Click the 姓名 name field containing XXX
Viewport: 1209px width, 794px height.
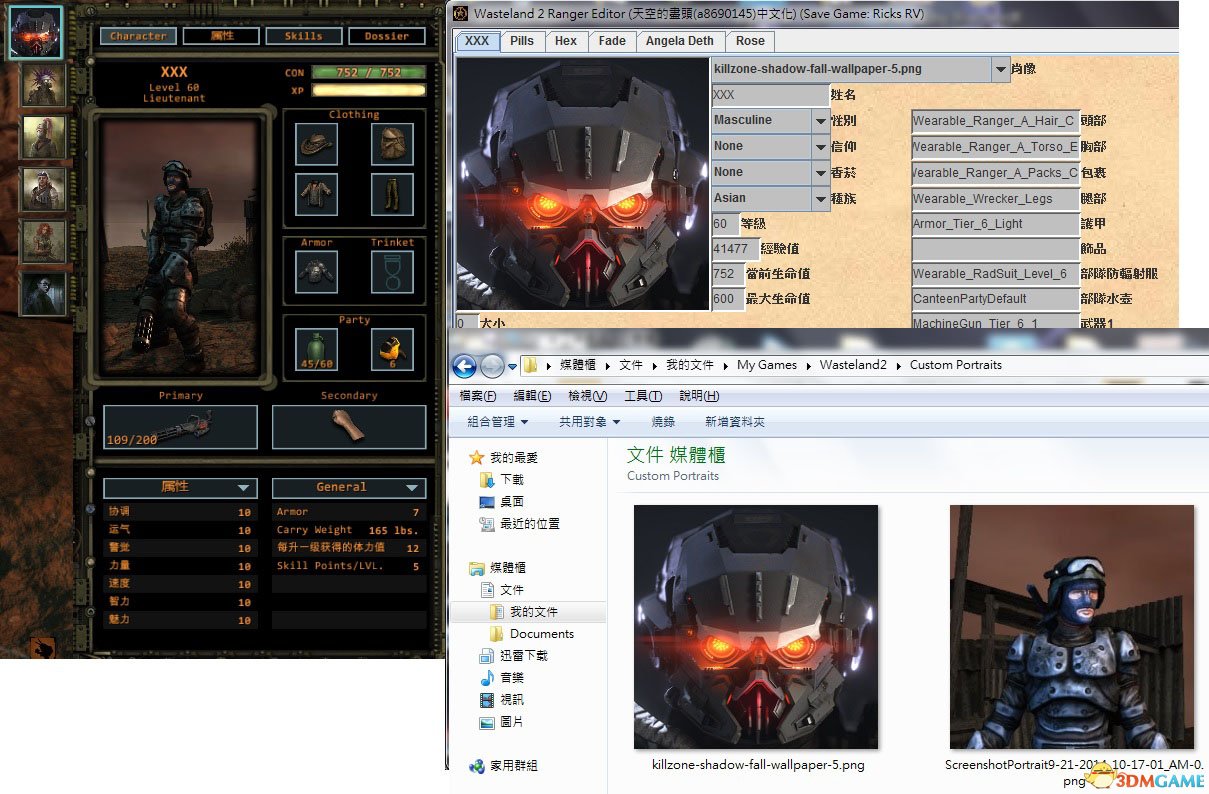pyautogui.click(x=770, y=95)
